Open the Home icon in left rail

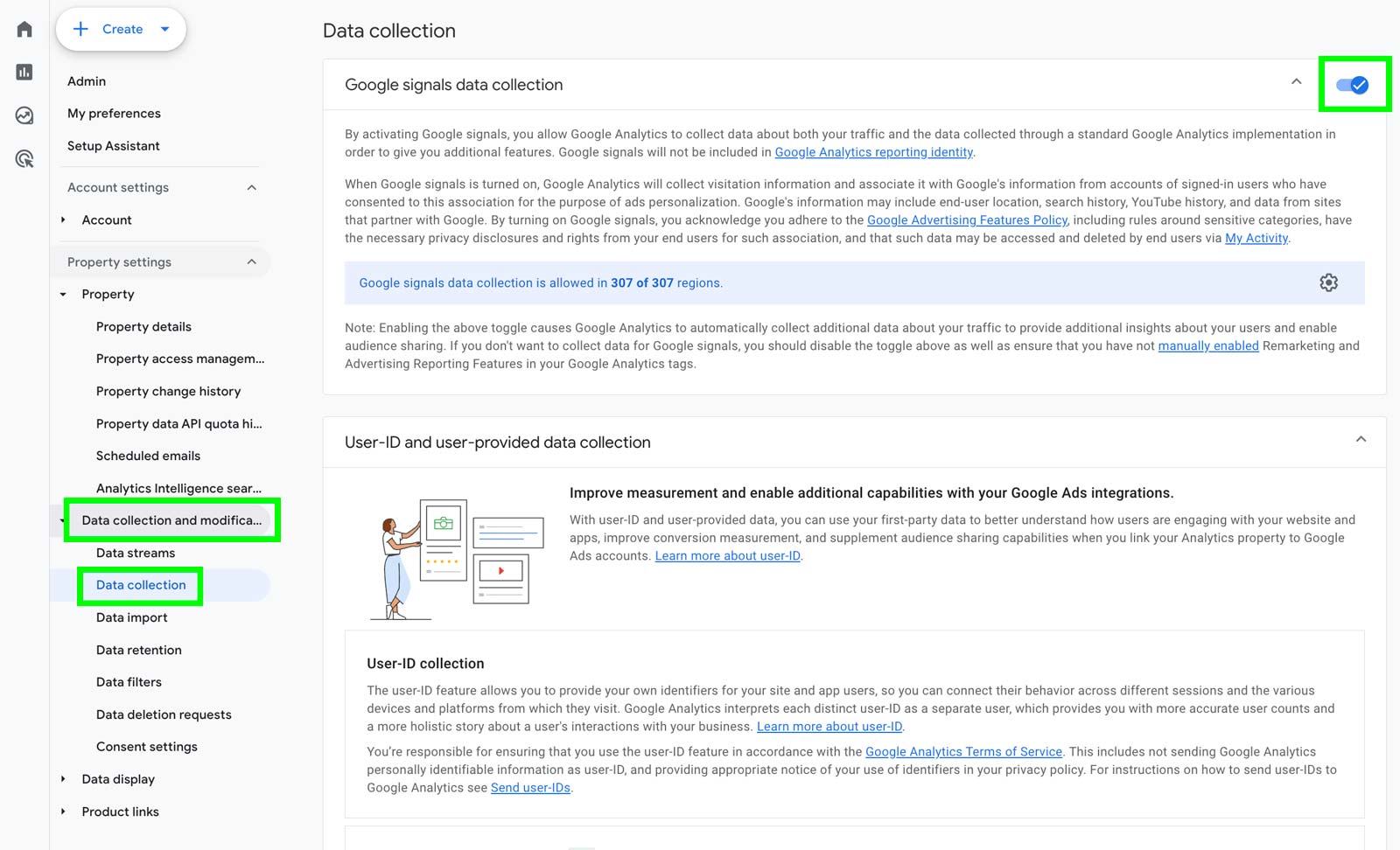[x=24, y=30]
